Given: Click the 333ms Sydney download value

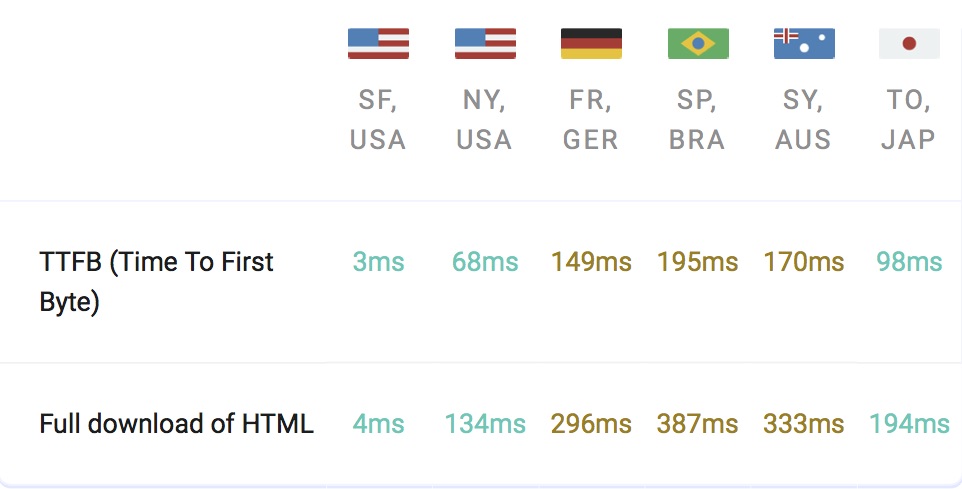Looking at the screenshot, I should coord(804,424).
